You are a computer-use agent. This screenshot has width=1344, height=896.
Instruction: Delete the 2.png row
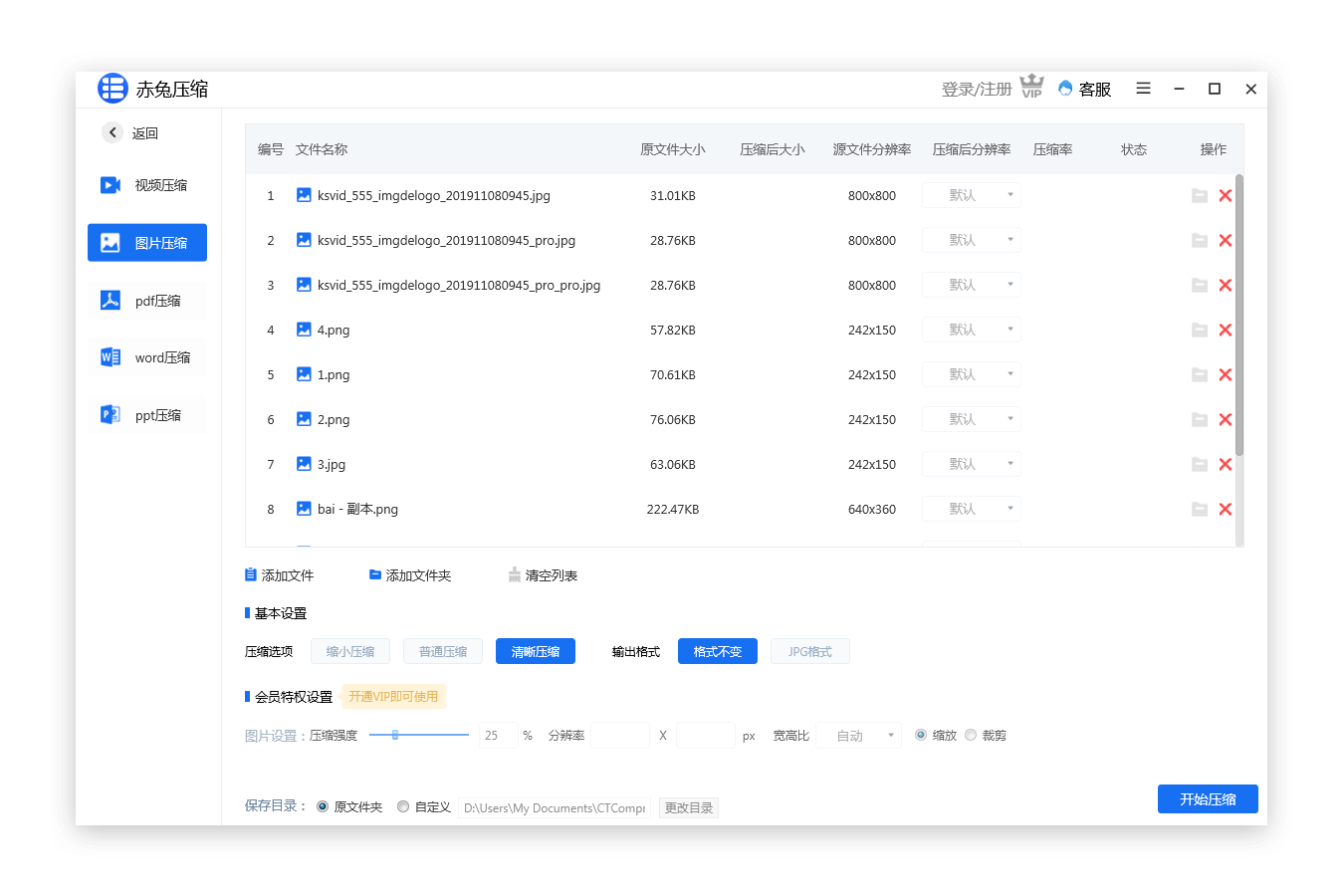pos(1226,420)
